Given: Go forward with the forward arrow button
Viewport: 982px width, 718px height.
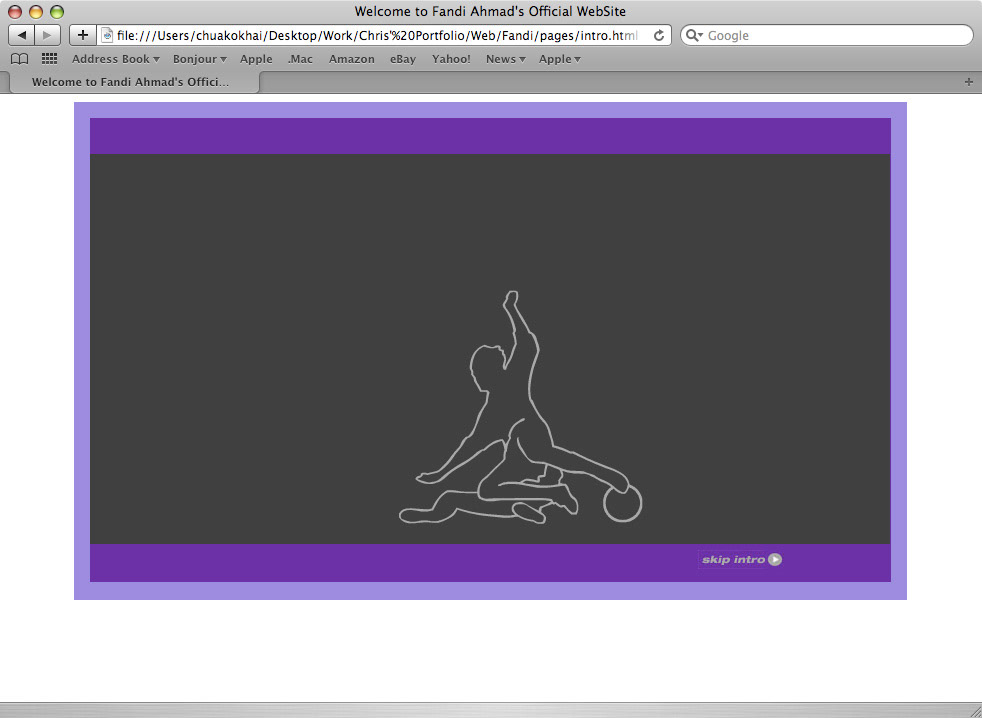Looking at the screenshot, I should click(48, 35).
